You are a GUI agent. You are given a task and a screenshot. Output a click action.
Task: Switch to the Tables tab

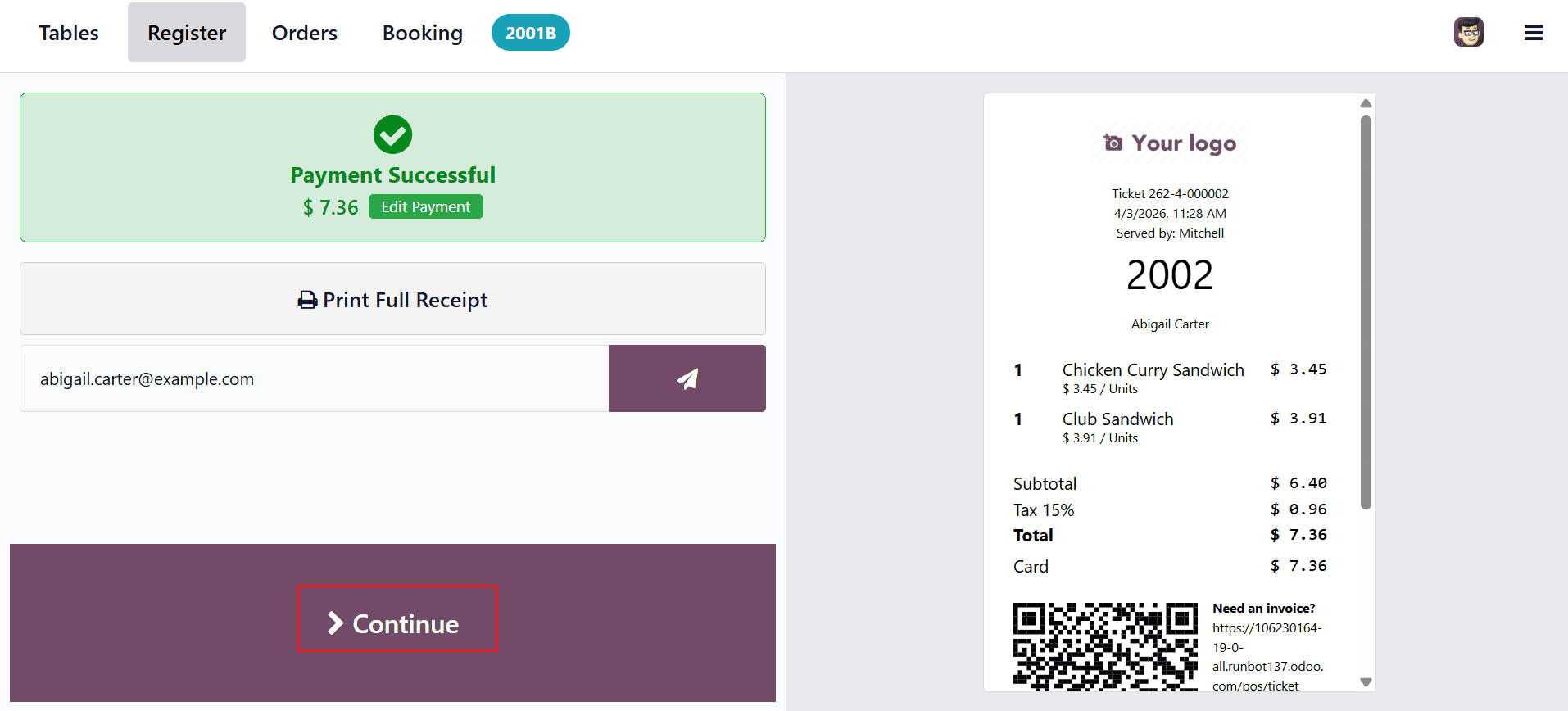coord(68,32)
